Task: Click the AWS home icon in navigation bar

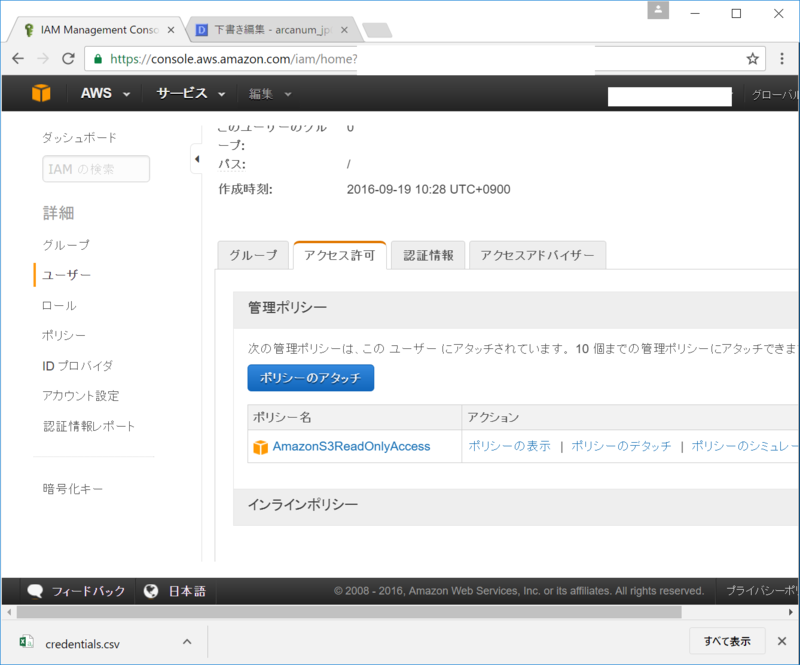Action: coord(40,92)
